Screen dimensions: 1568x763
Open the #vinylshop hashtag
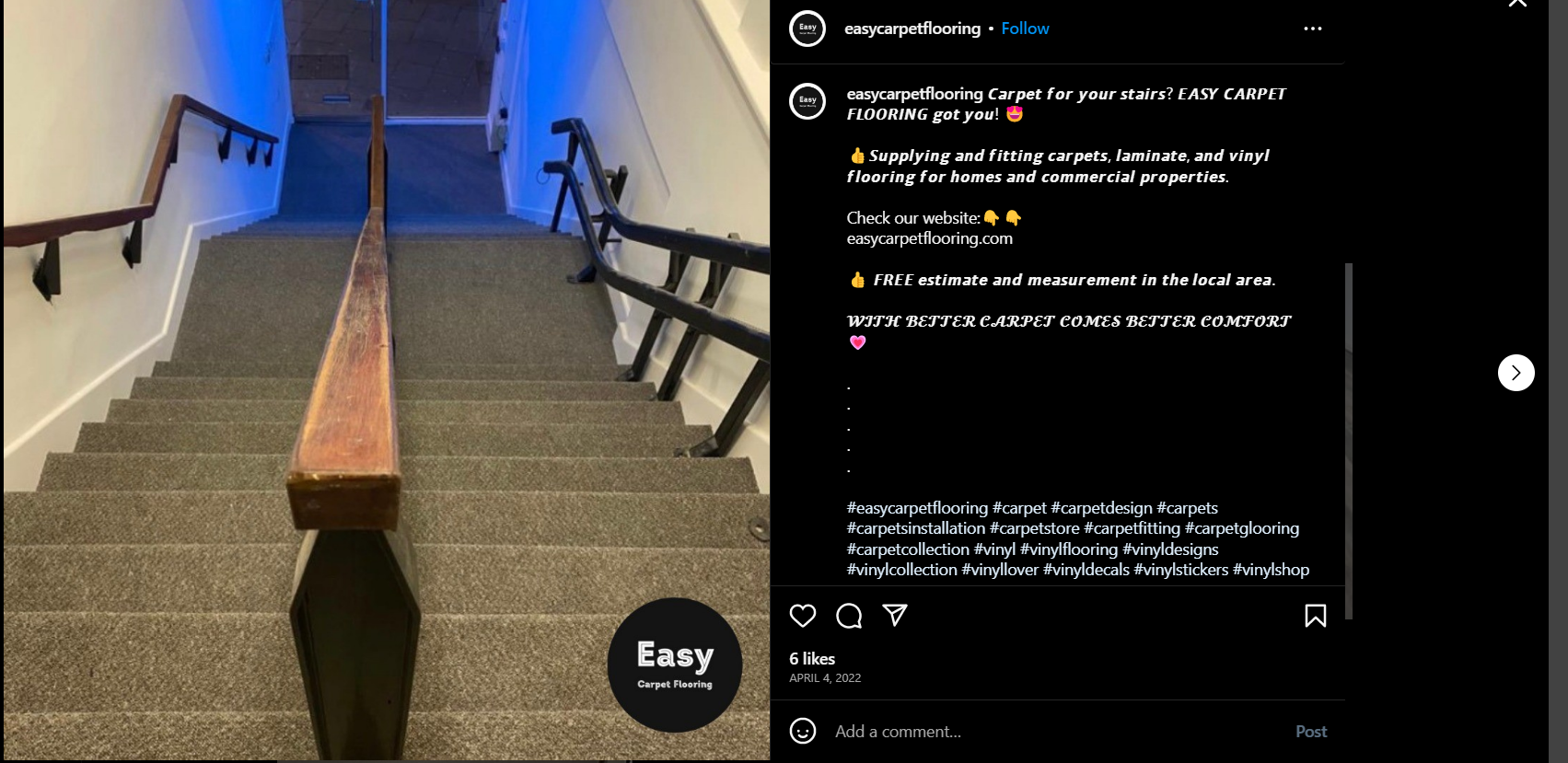tap(1271, 570)
